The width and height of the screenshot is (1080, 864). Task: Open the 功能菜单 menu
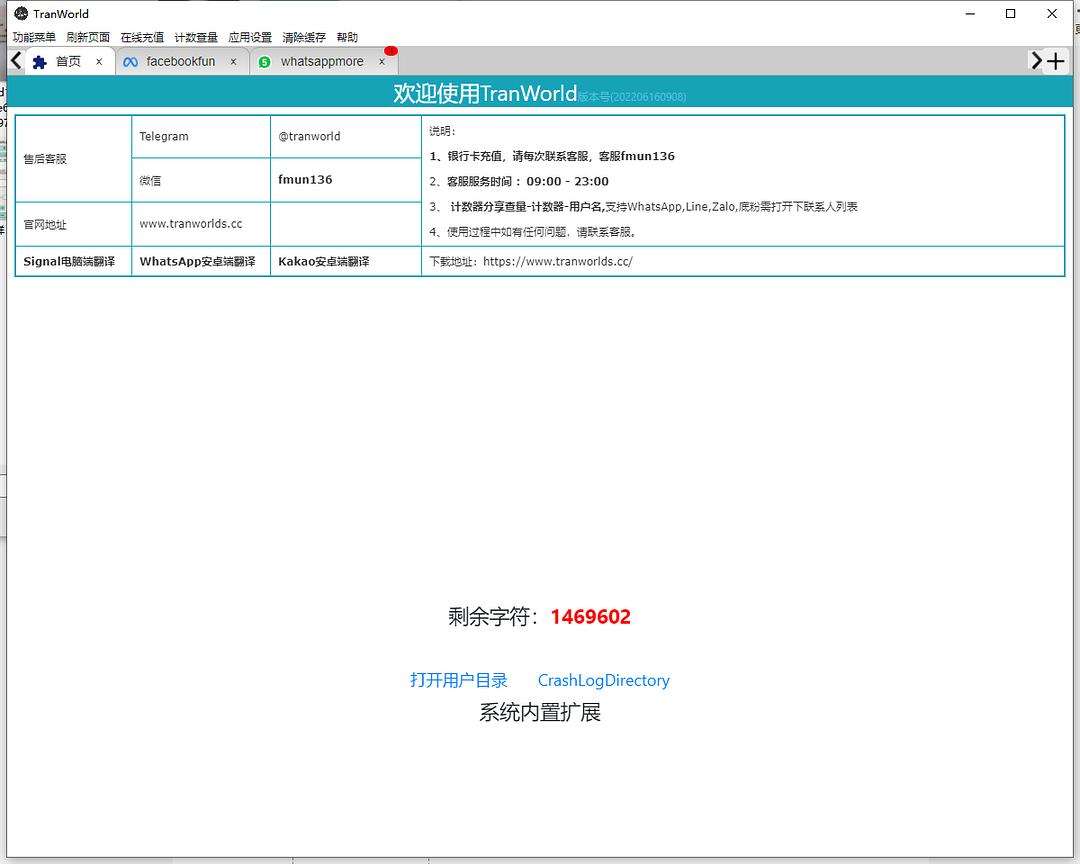pyautogui.click(x=34, y=37)
